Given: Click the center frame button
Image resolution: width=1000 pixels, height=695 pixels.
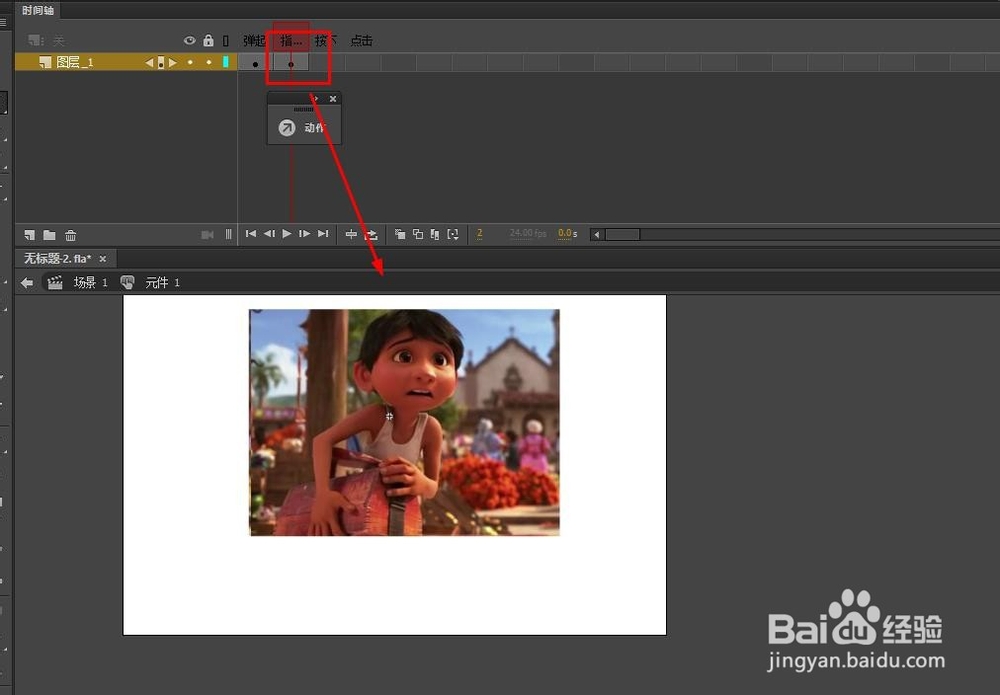Looking at the screenshot, I should (x=351, y=235).
